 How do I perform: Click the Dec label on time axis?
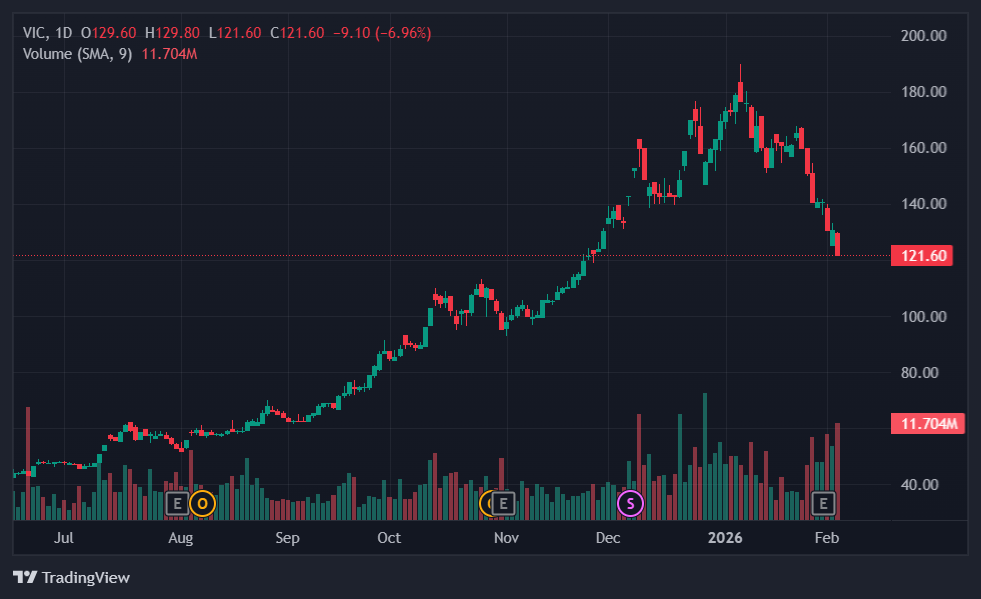pyautogui.click(x=607, y=538)
